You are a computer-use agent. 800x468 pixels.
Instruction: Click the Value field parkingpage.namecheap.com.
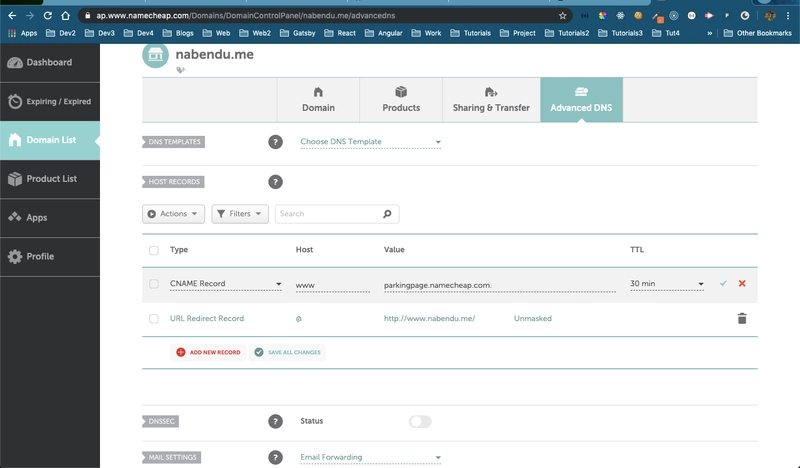click(499, 285)
